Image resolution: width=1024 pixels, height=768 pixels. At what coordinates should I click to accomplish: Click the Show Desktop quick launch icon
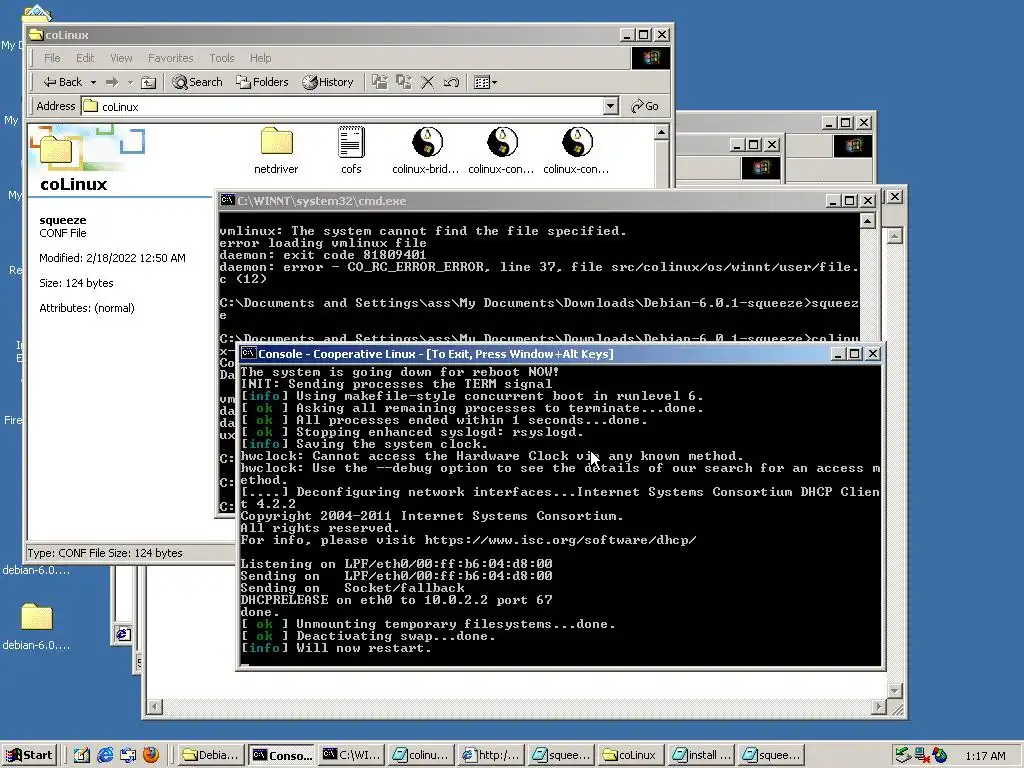[82, 755]
